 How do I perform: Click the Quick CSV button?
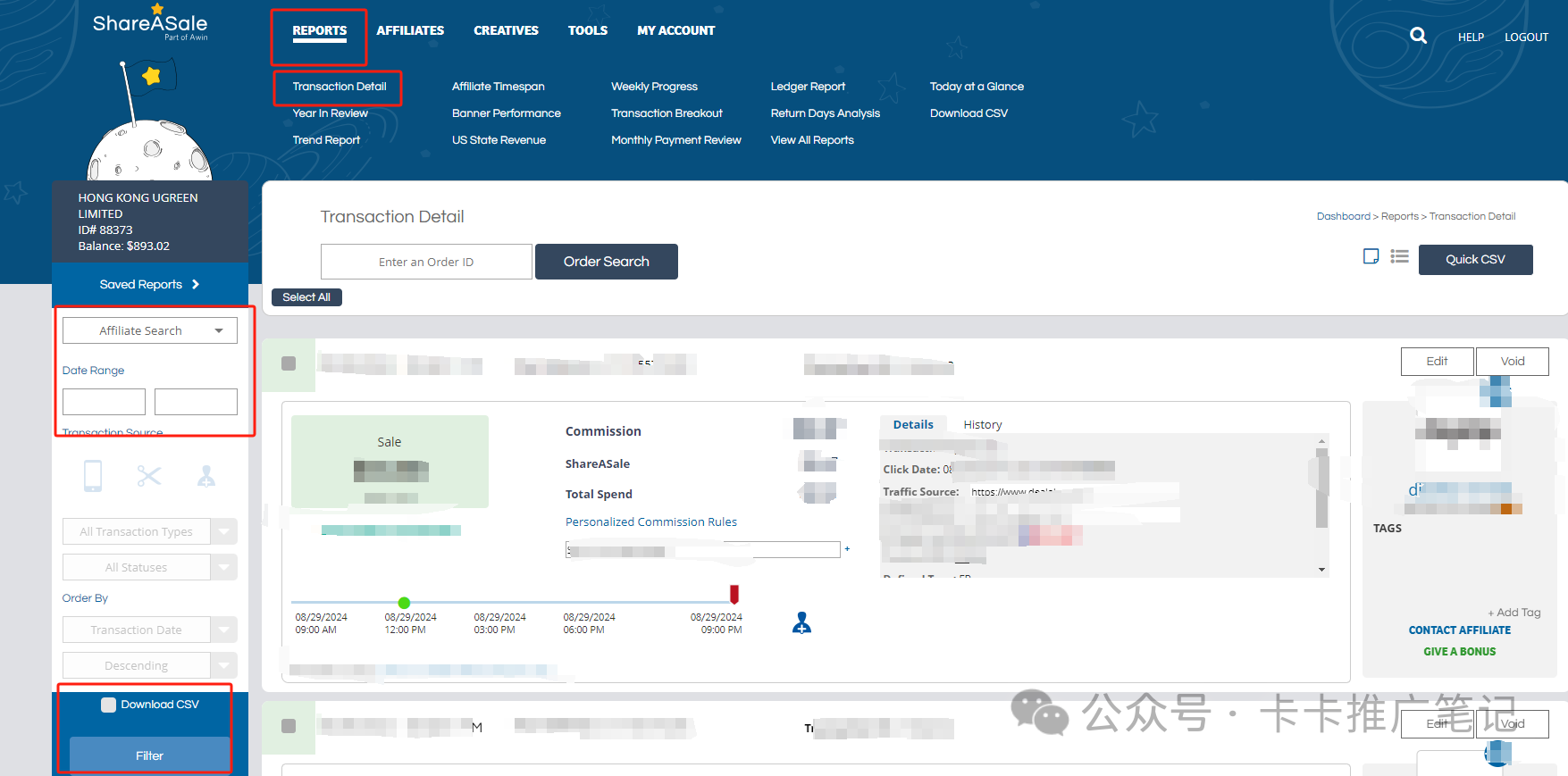pos(1476,260)
